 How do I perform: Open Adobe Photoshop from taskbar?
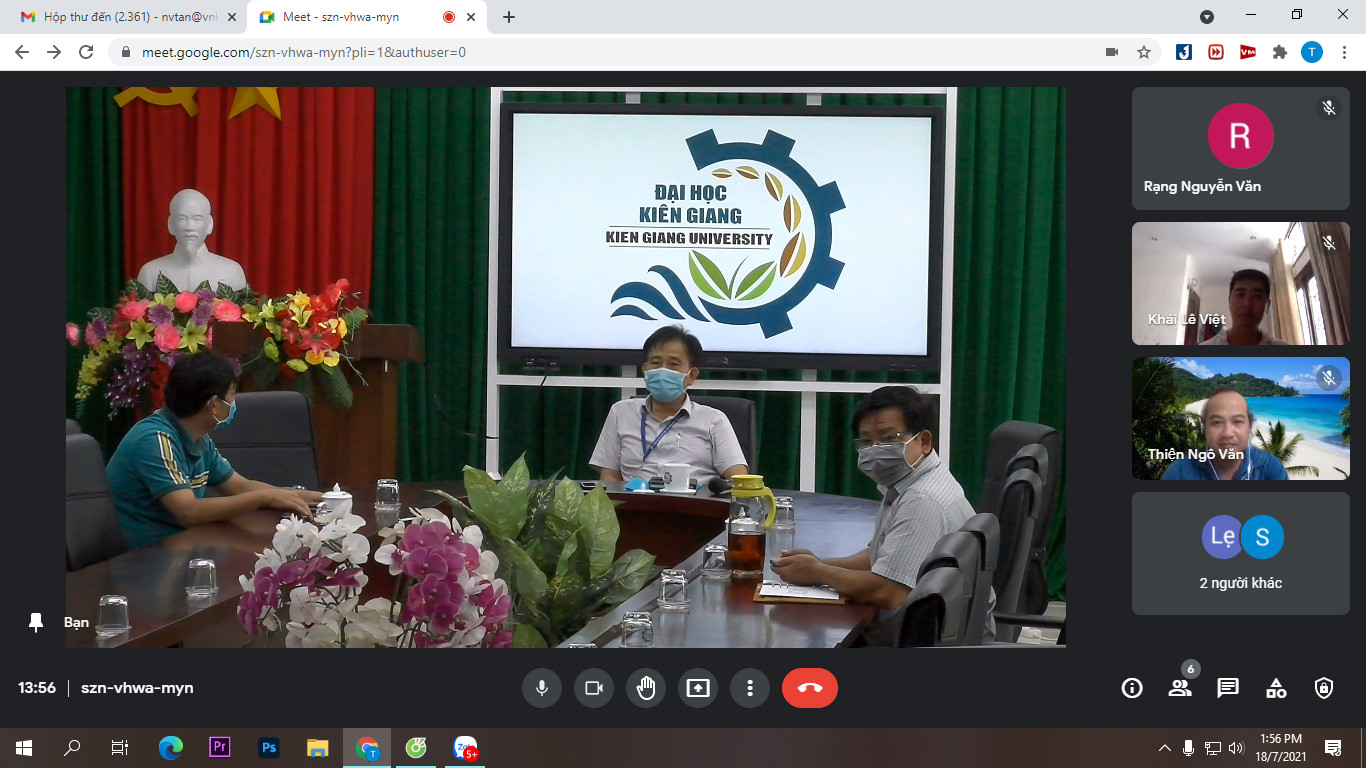pyautogui.click(x=269, y=747)
